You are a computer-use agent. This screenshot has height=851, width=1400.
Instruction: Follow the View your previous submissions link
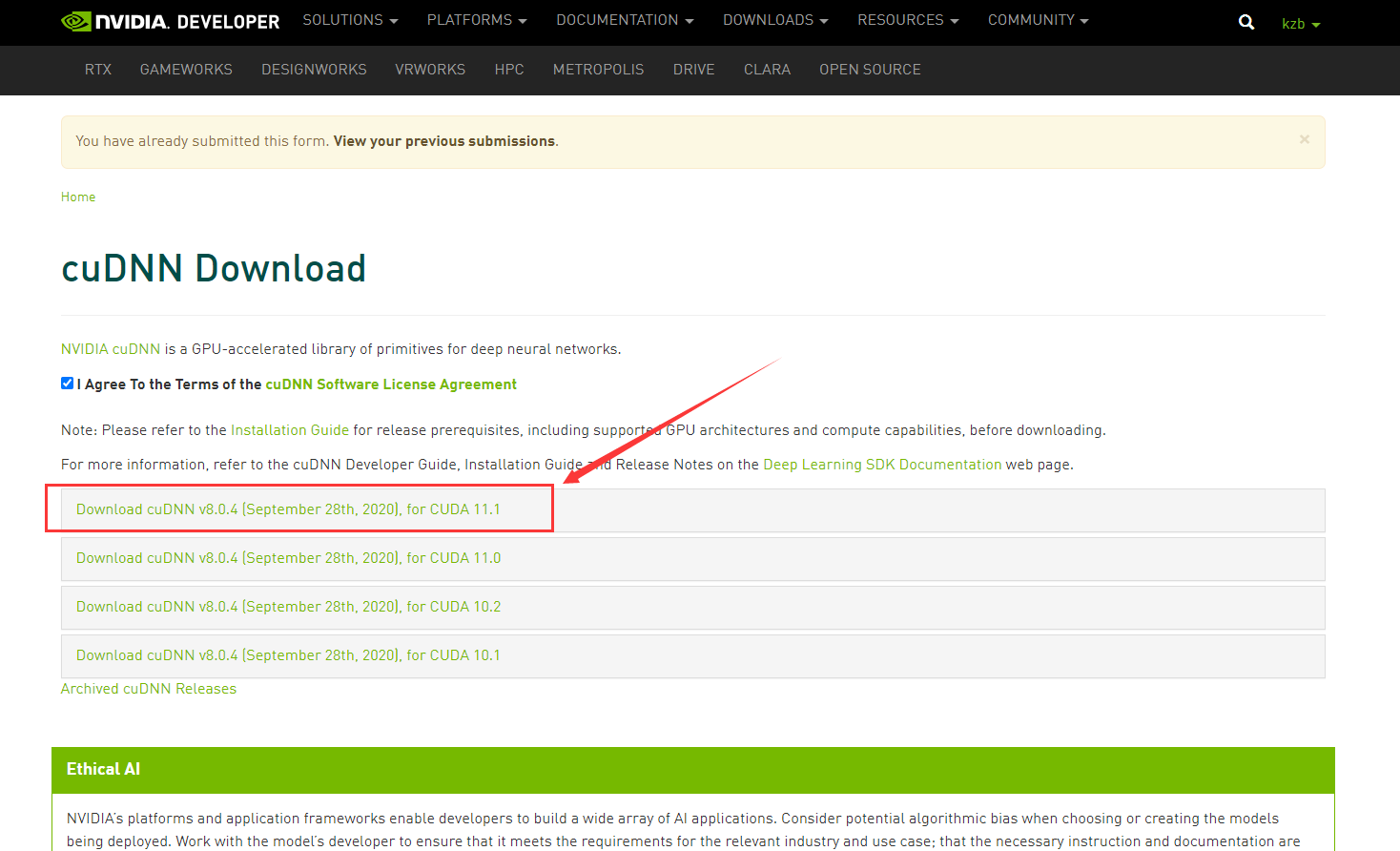pyautogui.click(x=444, y=141)
